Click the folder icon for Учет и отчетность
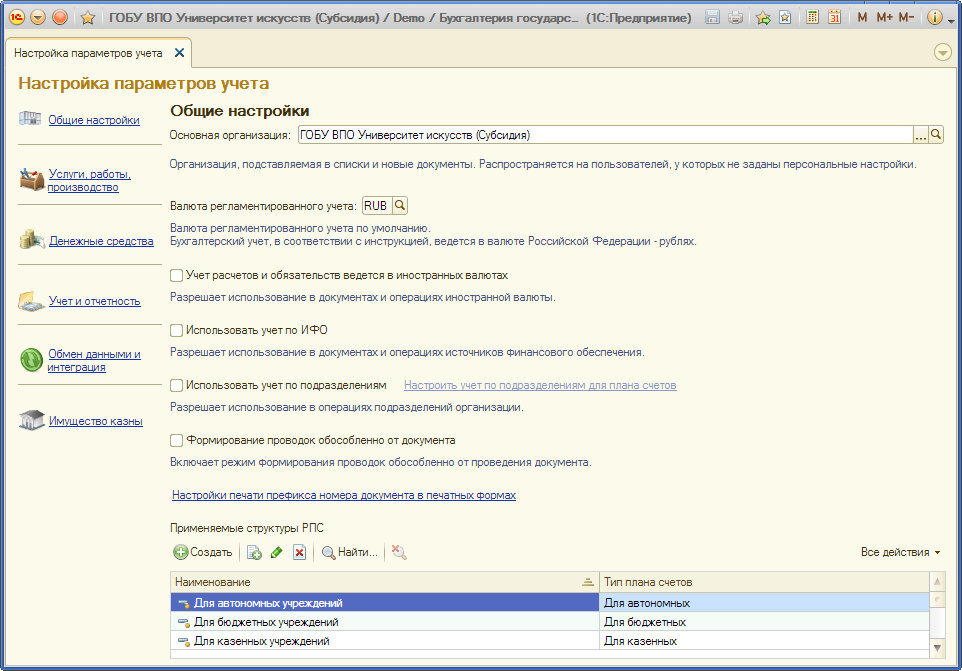962x671 pixels. pyautogui.click(x=31, y=301)
